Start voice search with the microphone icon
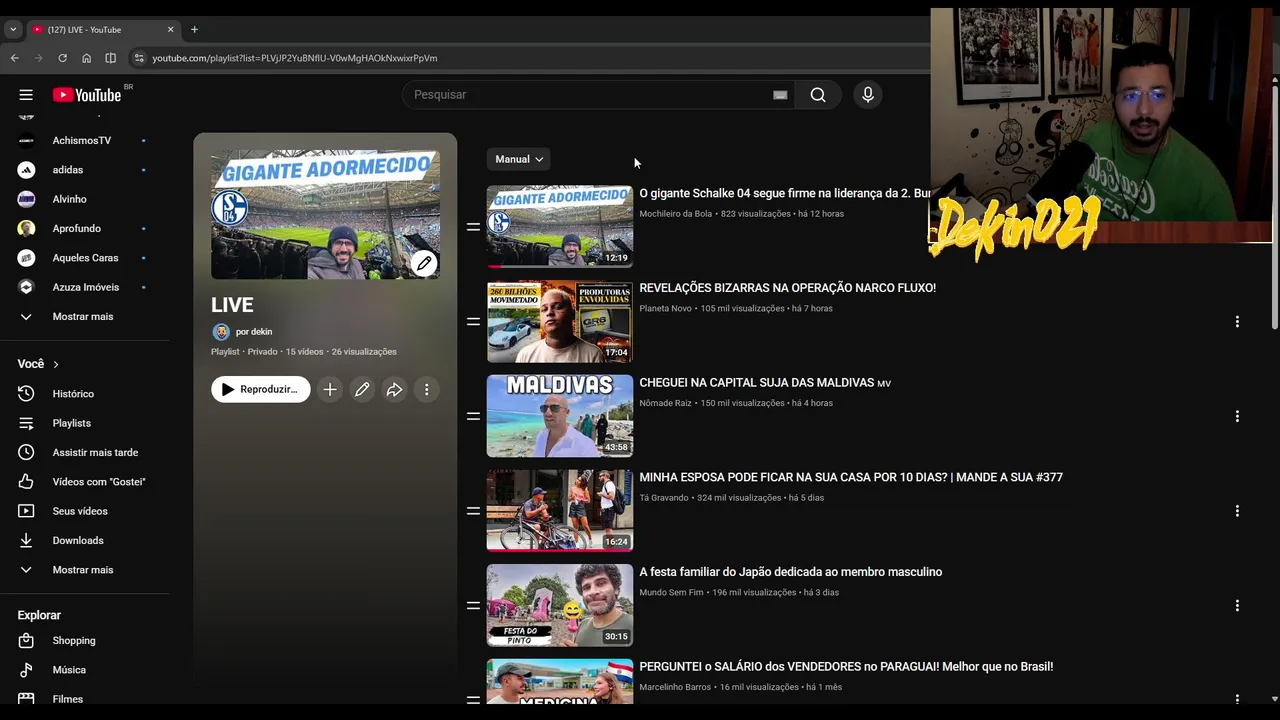 868,95
